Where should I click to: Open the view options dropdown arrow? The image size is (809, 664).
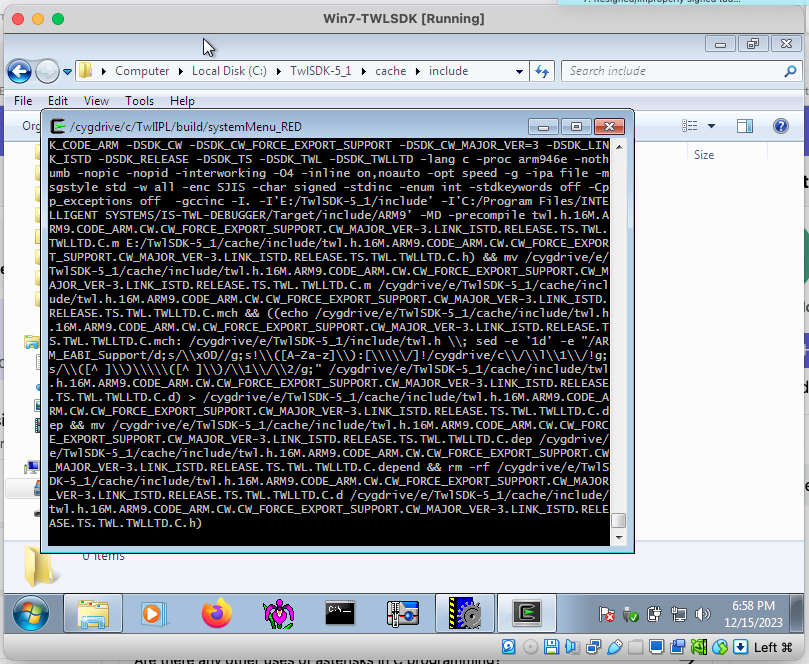pos(711,126)
